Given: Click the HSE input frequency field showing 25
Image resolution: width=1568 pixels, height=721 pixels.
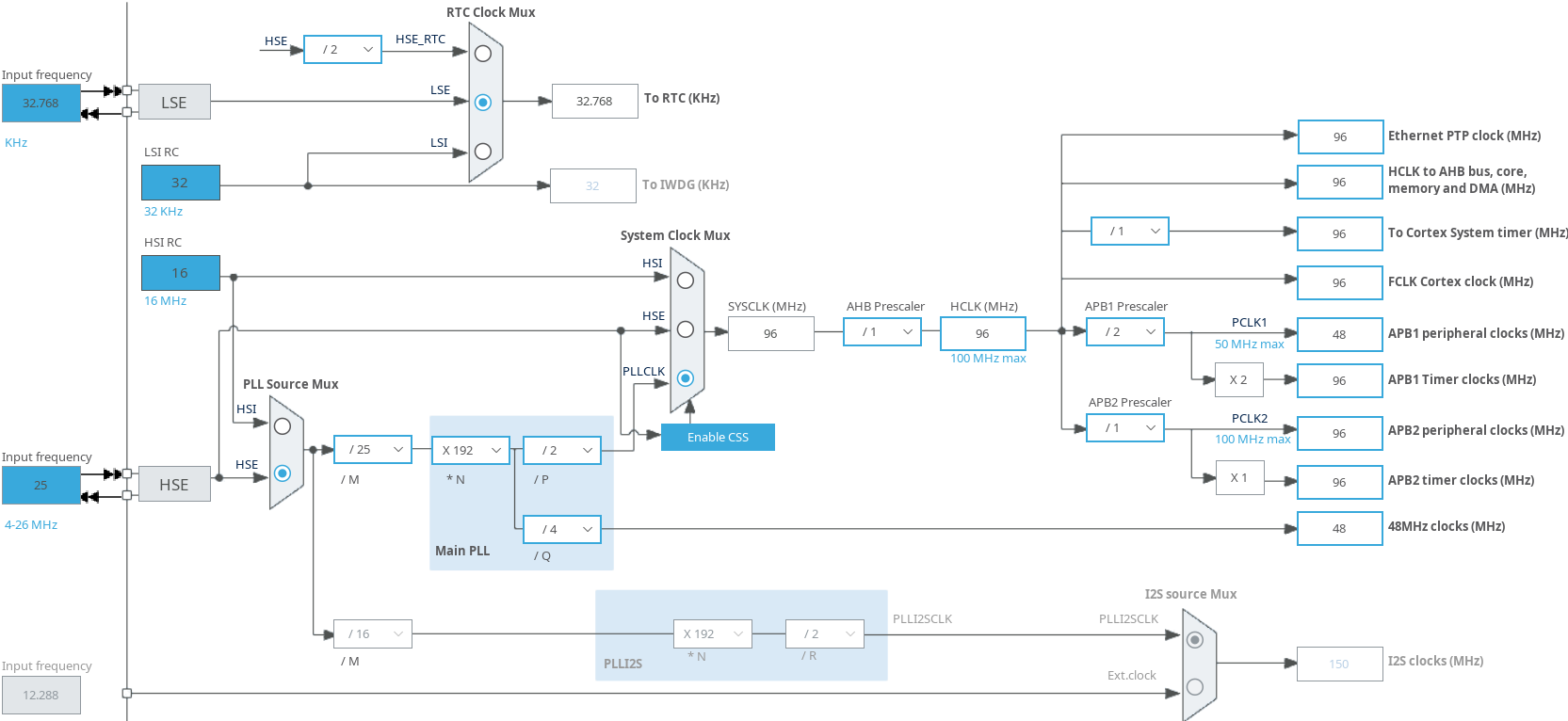Looking at the screenshot, I should (x=40, y=486).
